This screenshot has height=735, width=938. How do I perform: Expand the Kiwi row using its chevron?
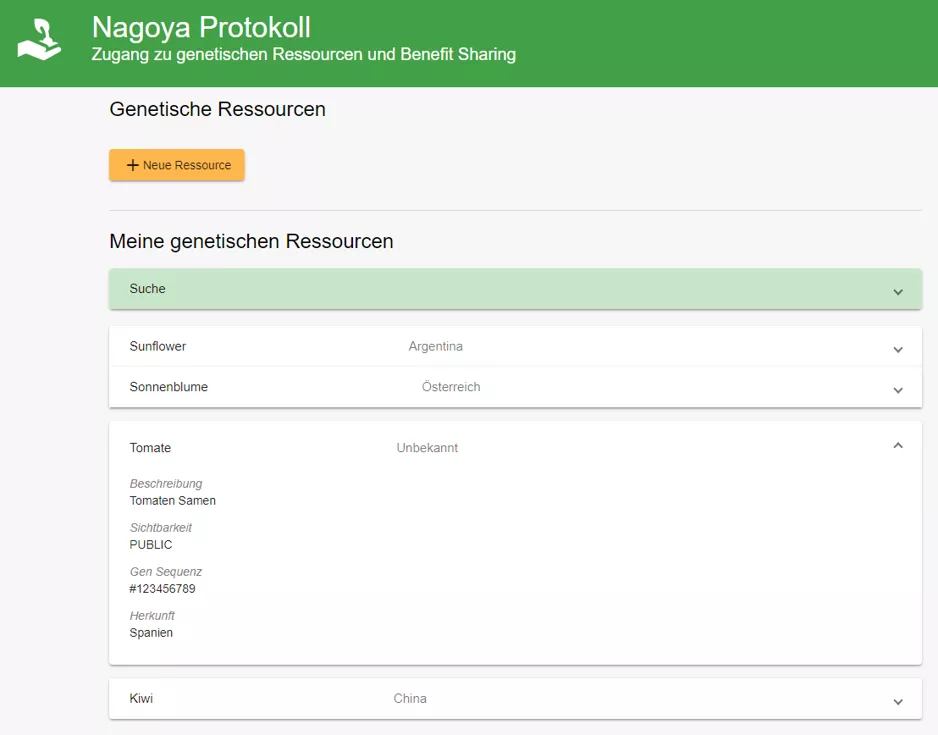click(x=897, y=701)
